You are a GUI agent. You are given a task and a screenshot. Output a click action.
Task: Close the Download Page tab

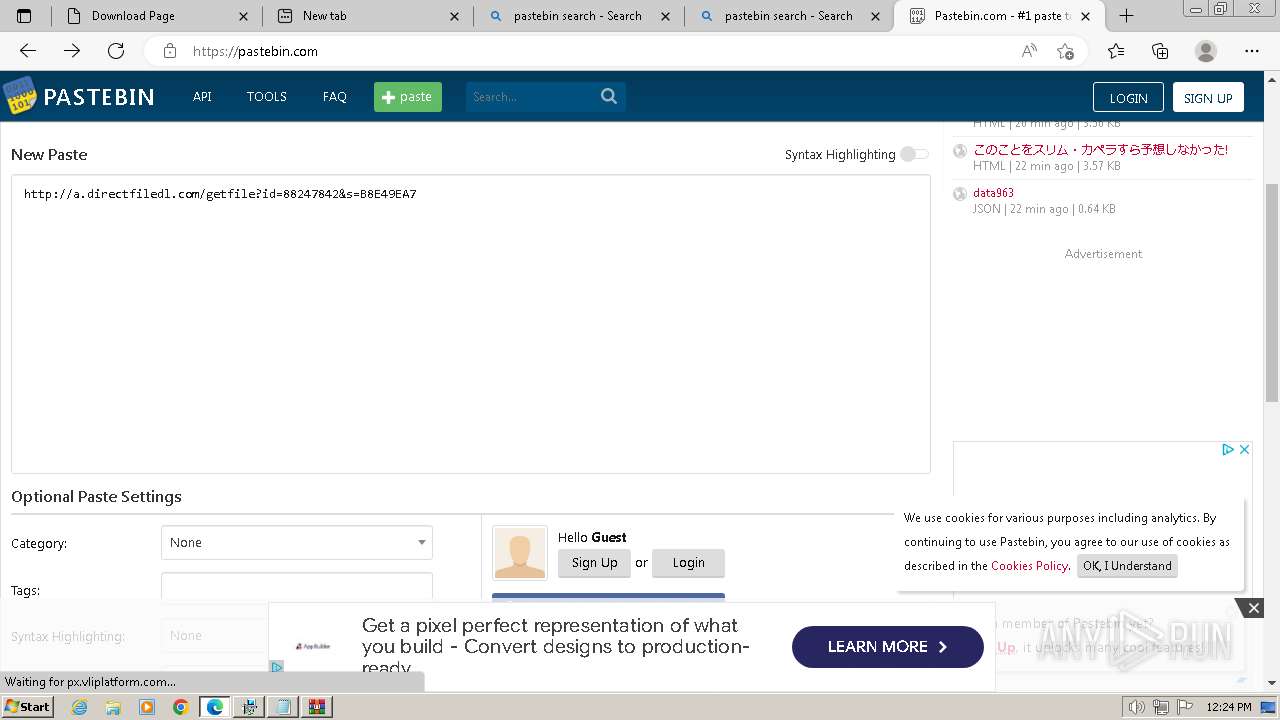[244, 16]
